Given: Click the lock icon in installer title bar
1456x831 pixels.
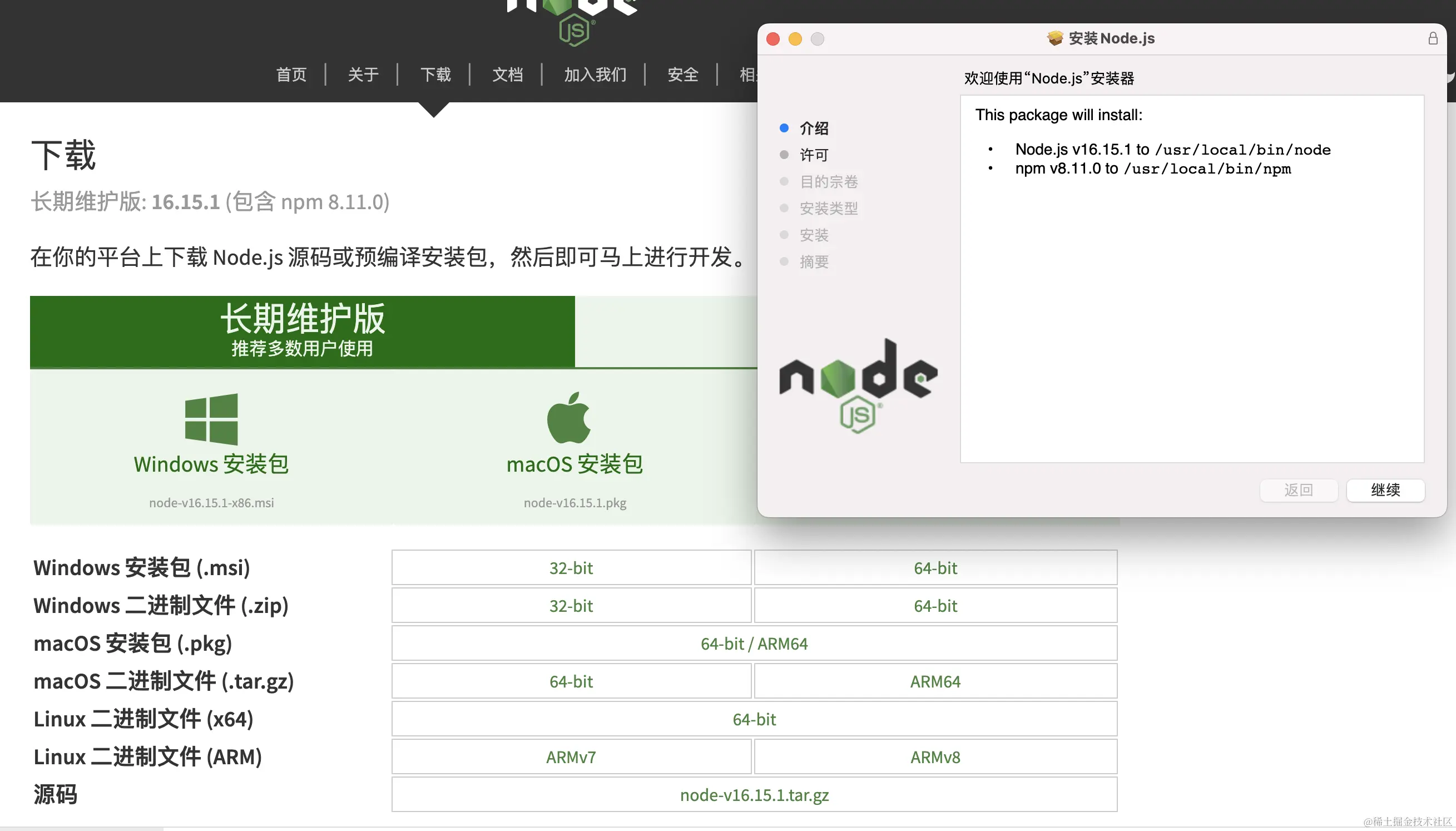Looking at the screenshot, I should 1433,38.
